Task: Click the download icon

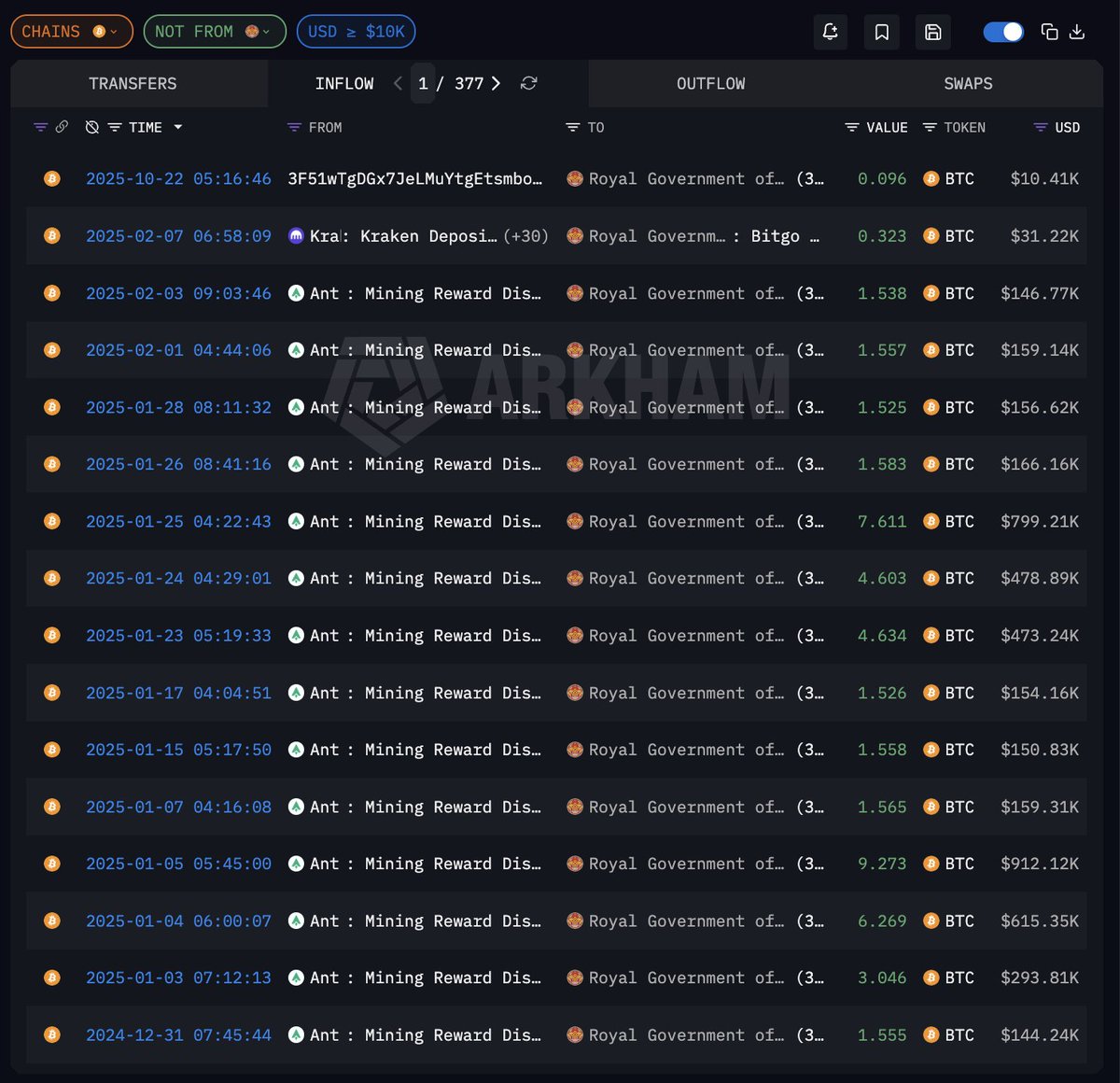Action: pyautogui.click(x=1077, y=32)
